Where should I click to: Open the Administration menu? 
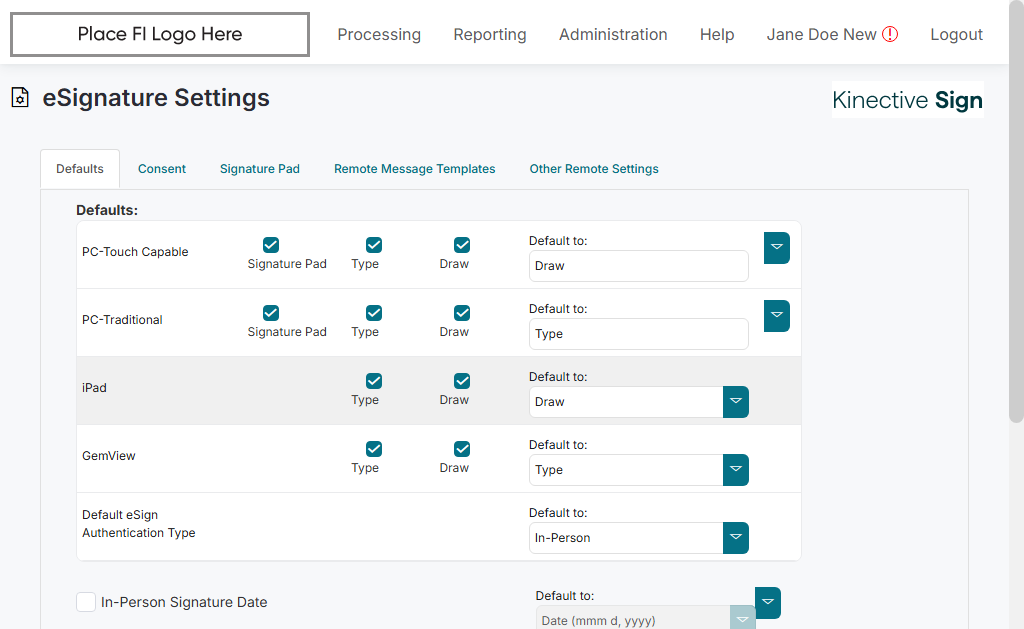613,34
